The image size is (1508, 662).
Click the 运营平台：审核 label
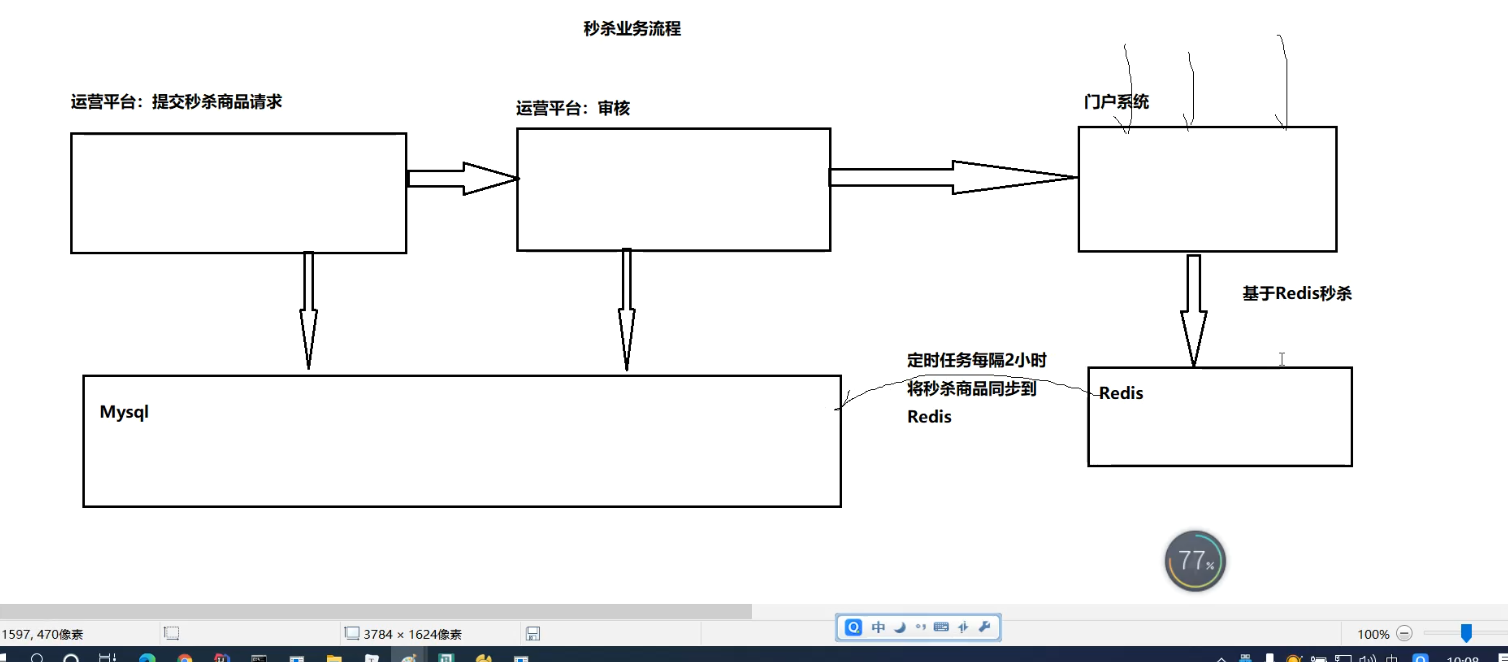tap(573, 108)
